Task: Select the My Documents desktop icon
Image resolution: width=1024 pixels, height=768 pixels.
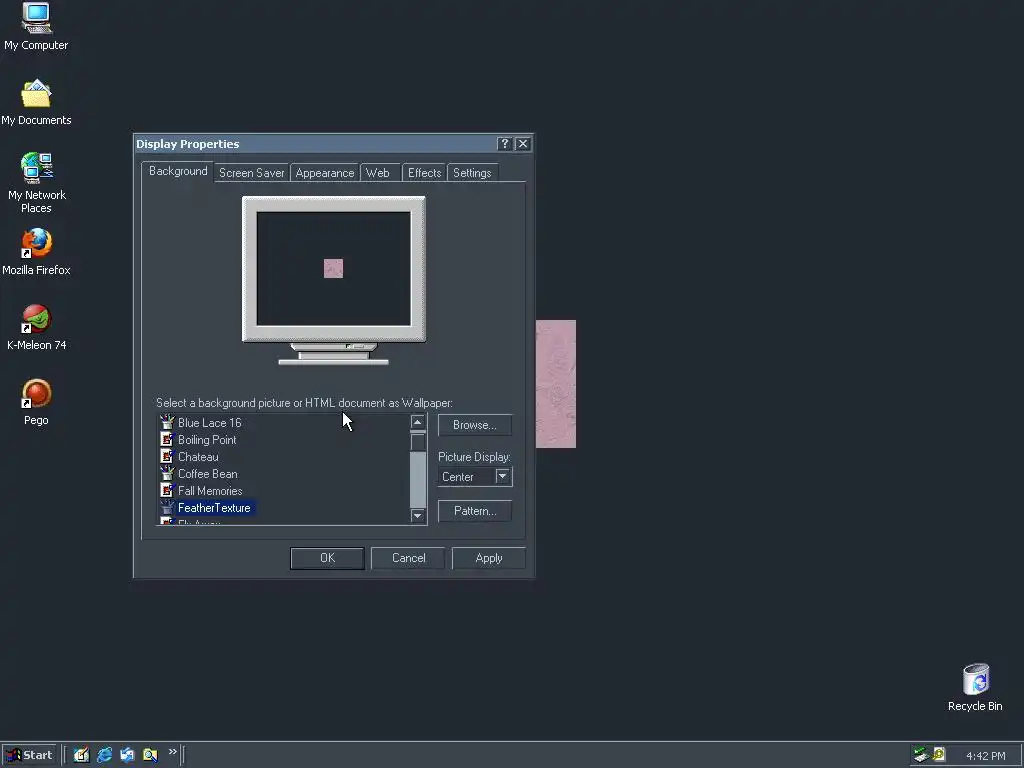Action: coord(36,102)
